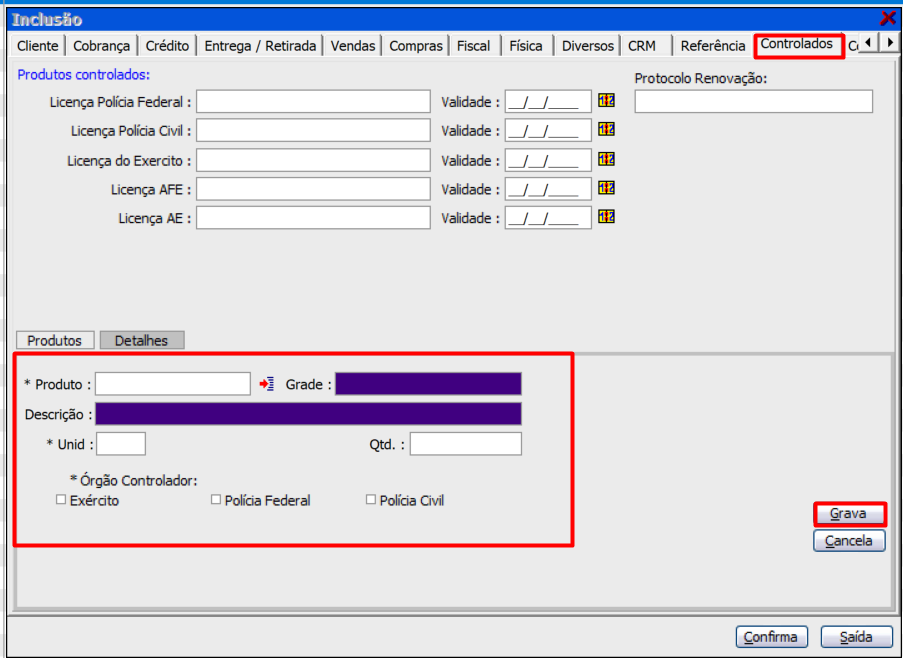Open calendar for Licença AFE validade
The width and height of the screenshot is (903, 658).
point(606,188)
